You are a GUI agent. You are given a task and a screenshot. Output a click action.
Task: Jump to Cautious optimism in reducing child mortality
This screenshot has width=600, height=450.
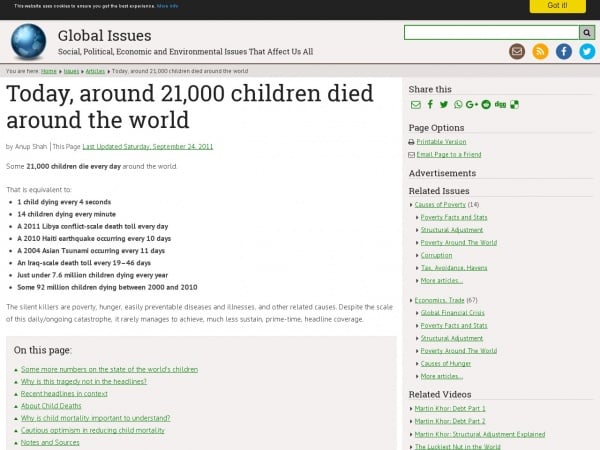coord(93,430)
